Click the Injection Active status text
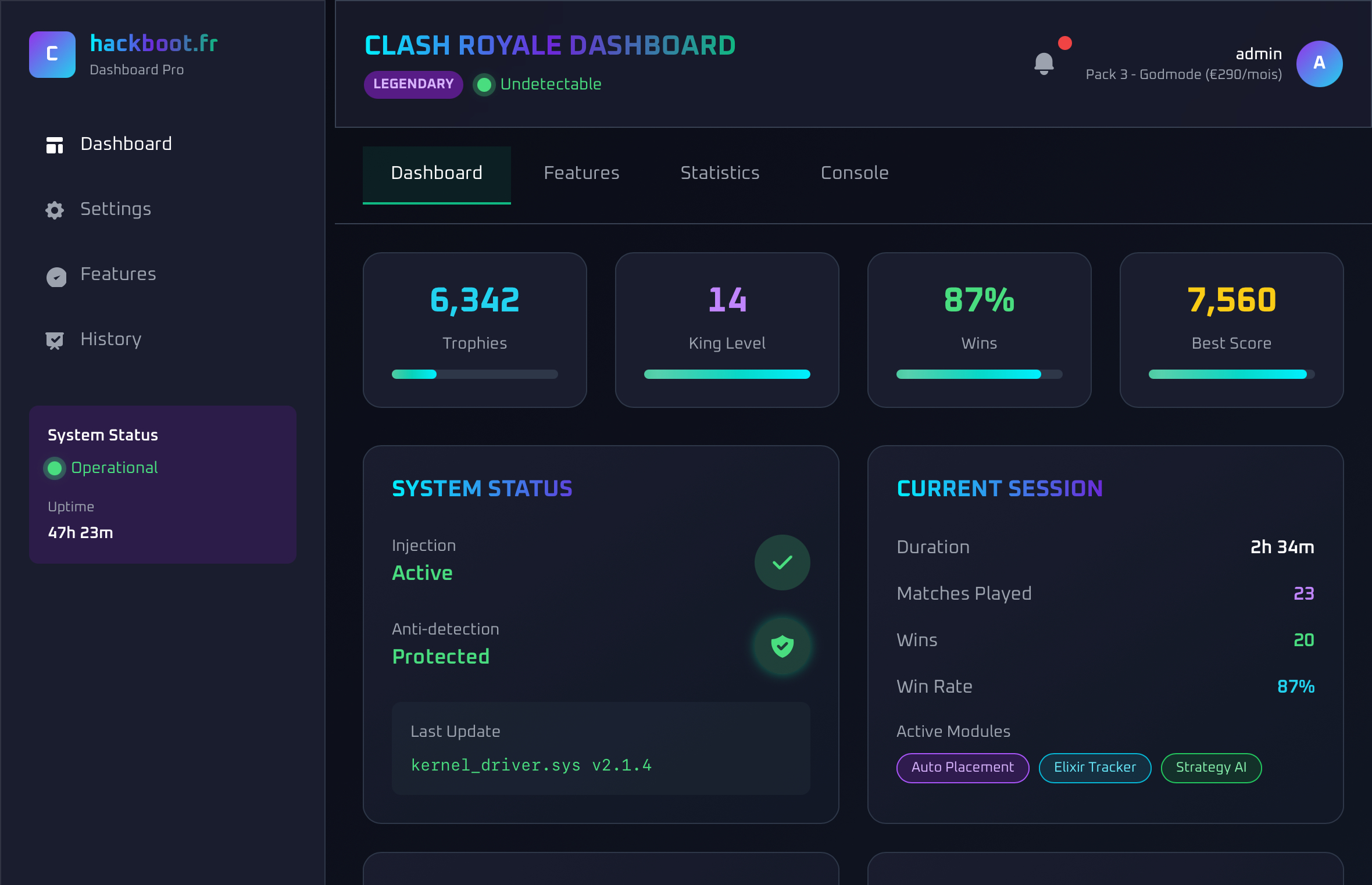Image resolution: width=1372 pixels, height=885 pixels. 422,573
